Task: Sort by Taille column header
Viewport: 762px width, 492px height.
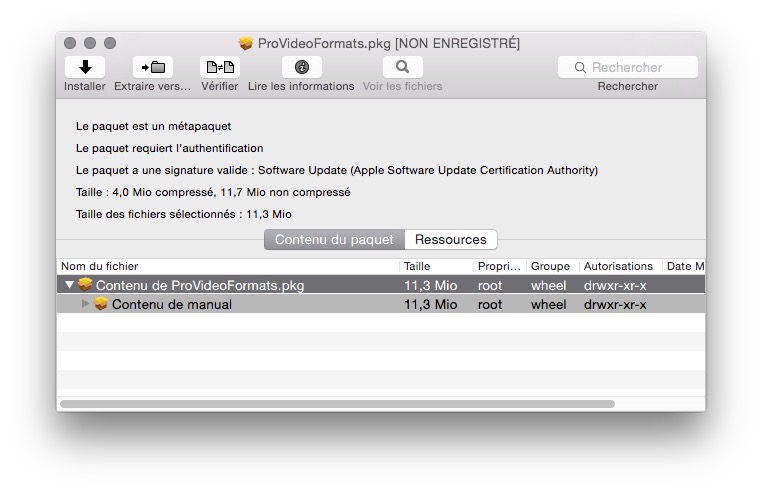Action: tap(436, 266)
